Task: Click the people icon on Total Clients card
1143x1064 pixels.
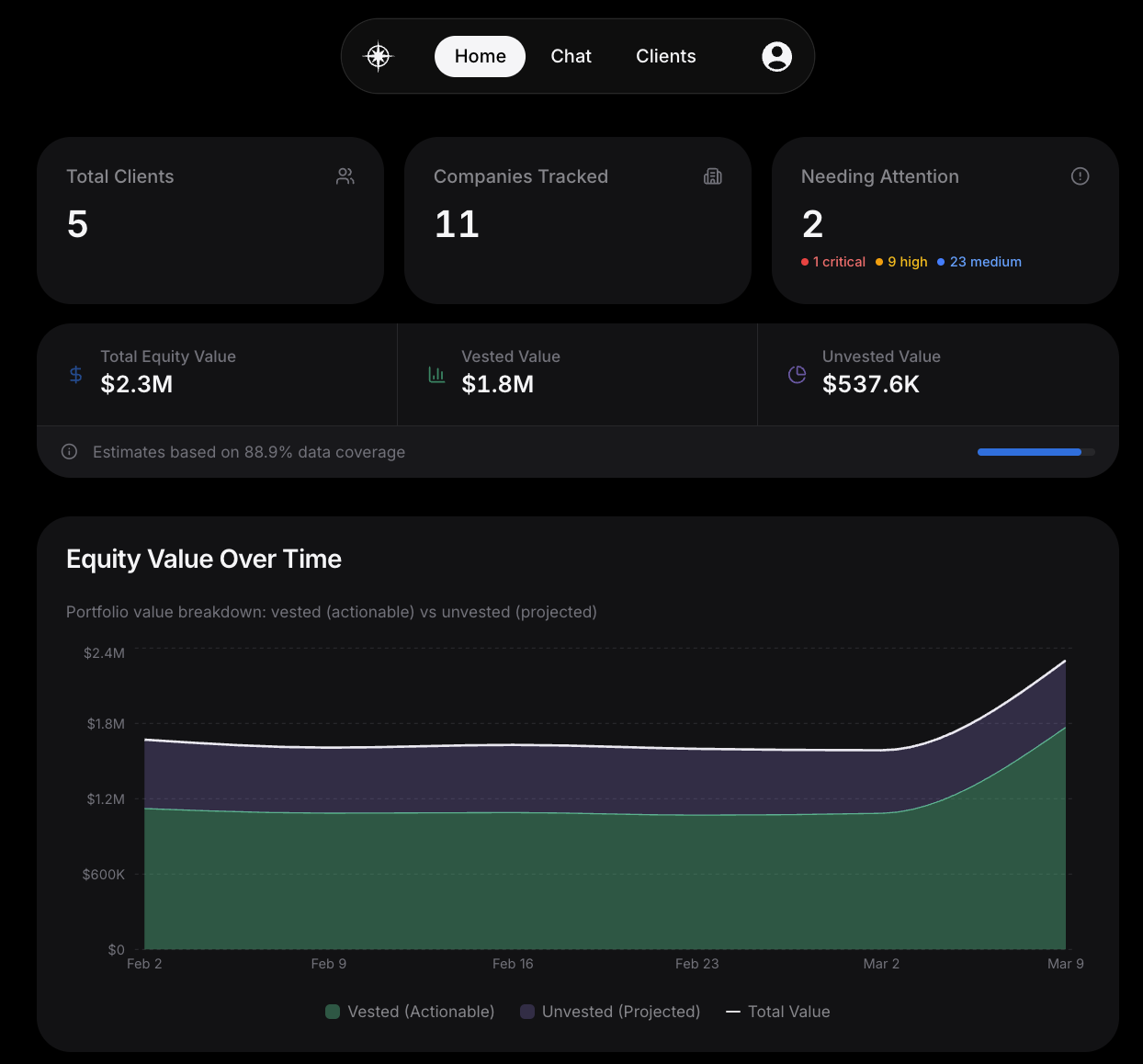Action: click(x=345, y=175)
